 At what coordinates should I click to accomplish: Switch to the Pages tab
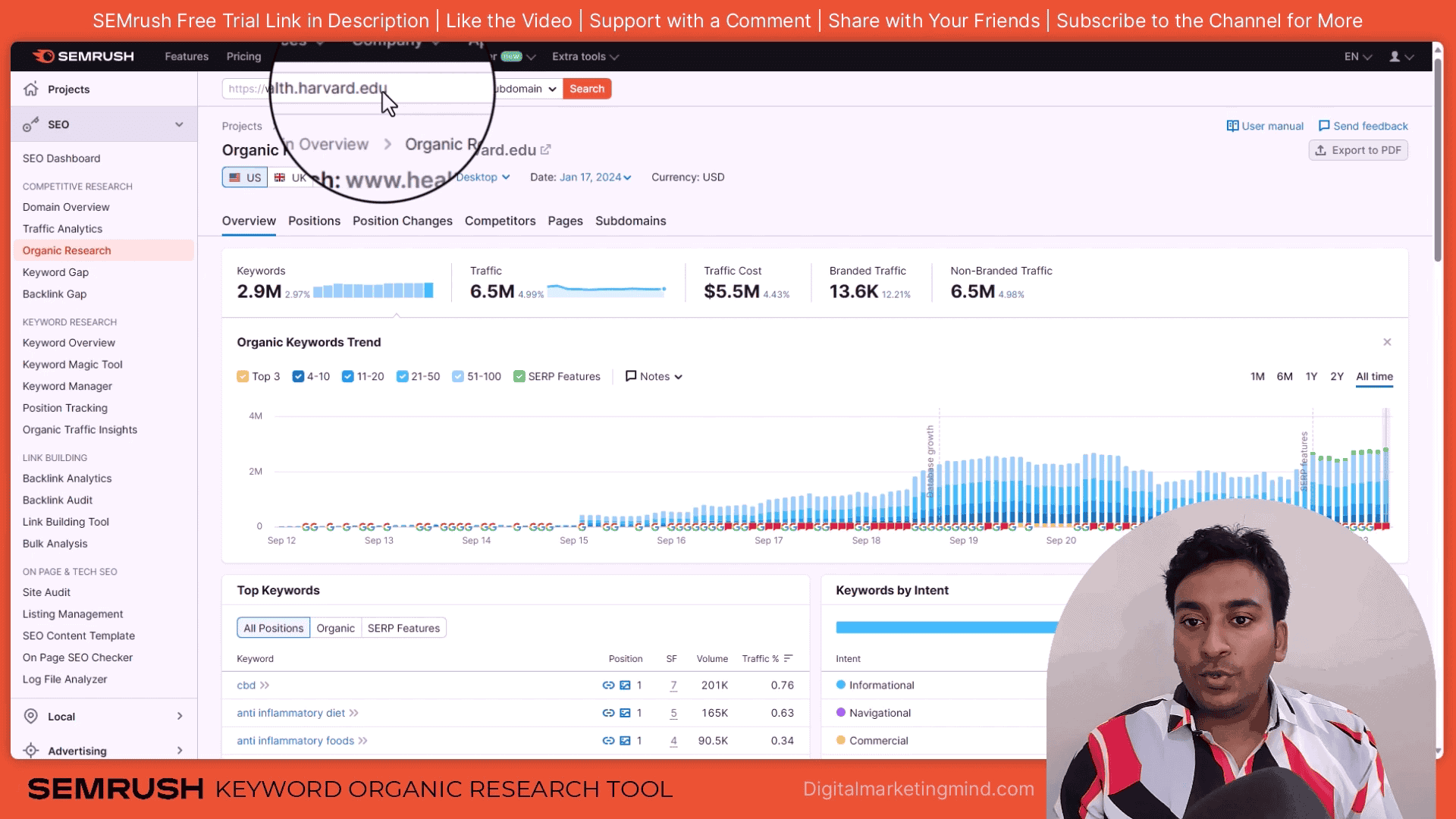(565, 221)
